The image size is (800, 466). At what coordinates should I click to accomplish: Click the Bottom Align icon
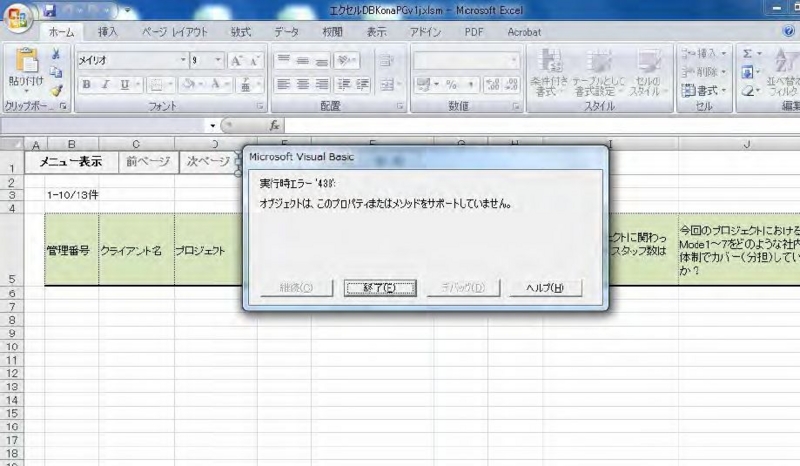pyautogui.click(x=321, y=61)
